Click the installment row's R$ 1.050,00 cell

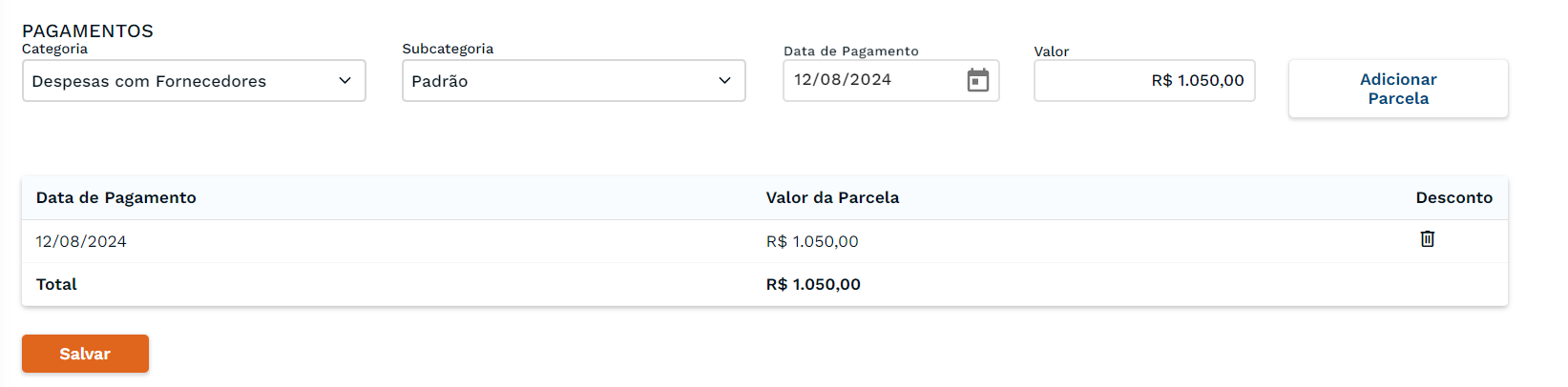coord(812,242)
